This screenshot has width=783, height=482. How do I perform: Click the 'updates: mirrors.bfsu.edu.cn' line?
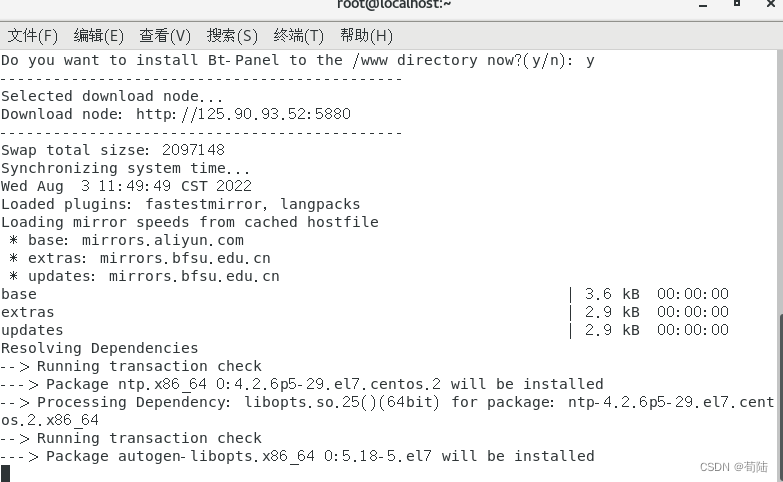tap(144, 276)
